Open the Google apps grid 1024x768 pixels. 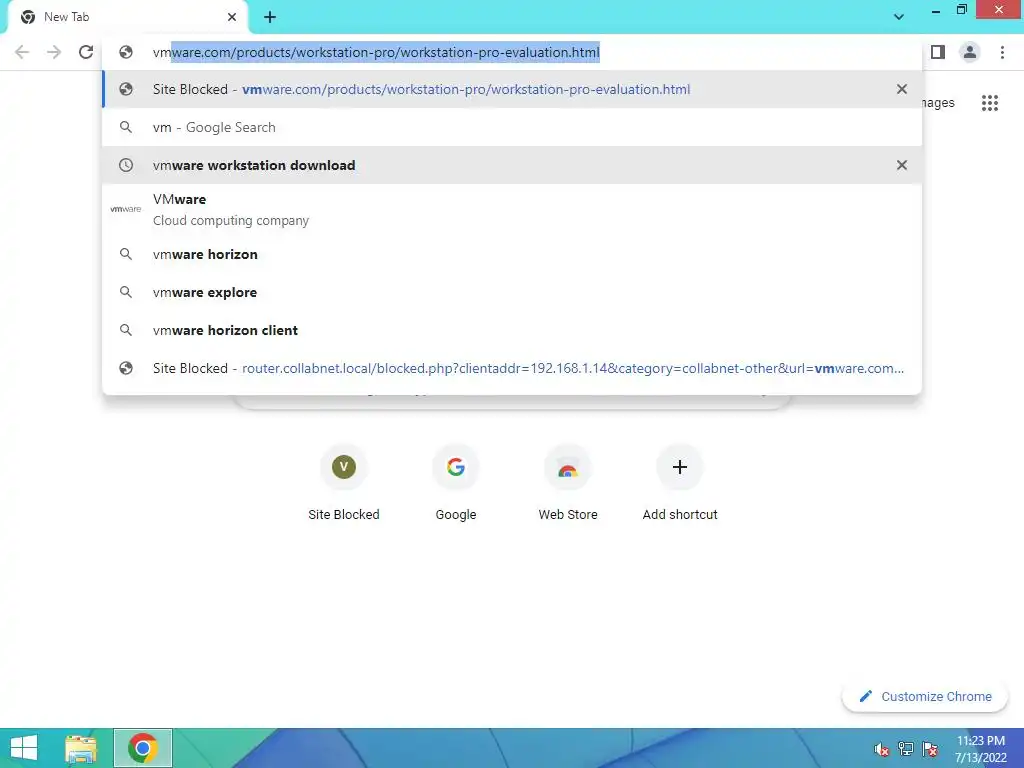click(x=989, y=103)
